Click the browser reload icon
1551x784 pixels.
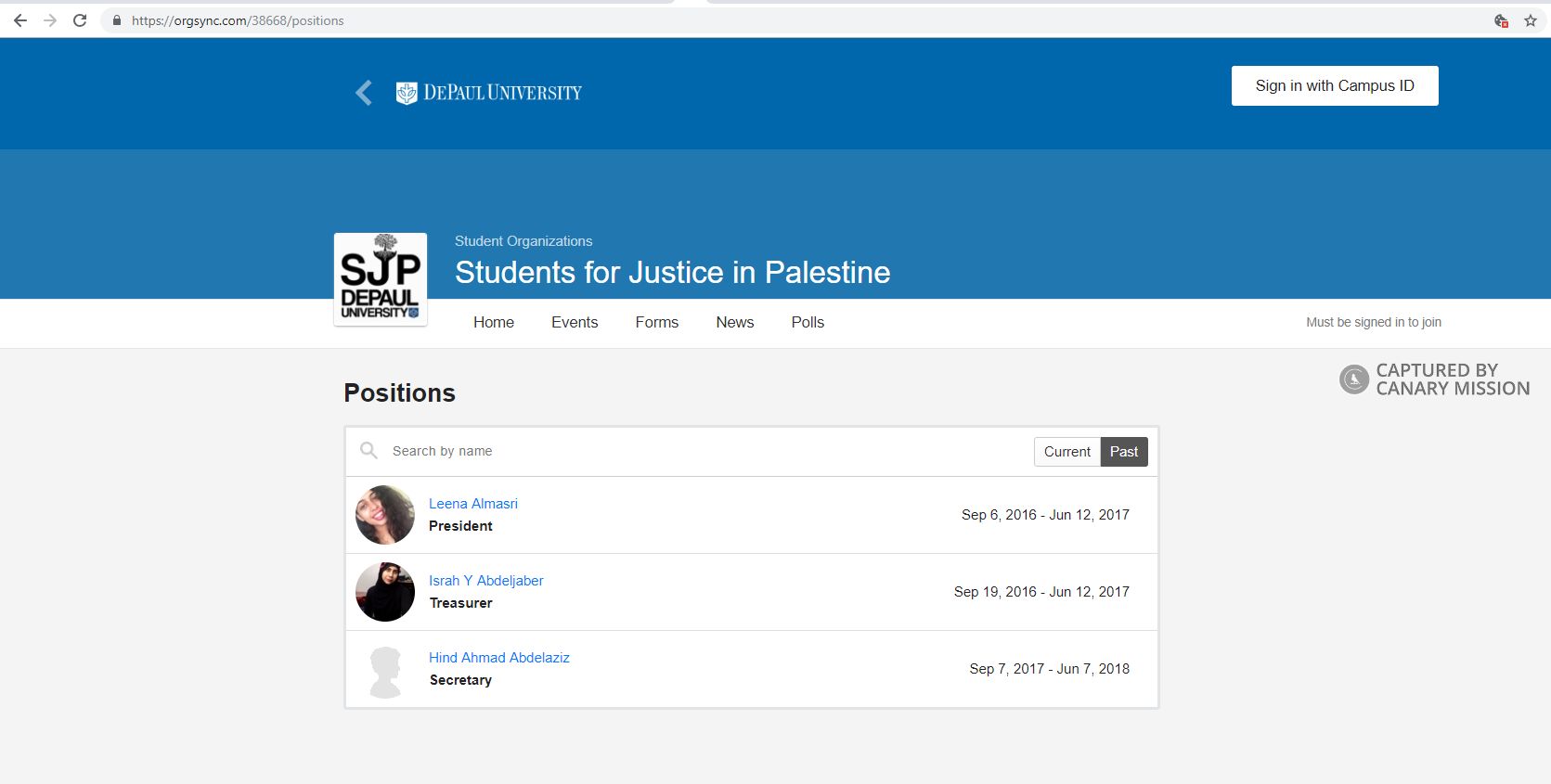pos(81,19)
